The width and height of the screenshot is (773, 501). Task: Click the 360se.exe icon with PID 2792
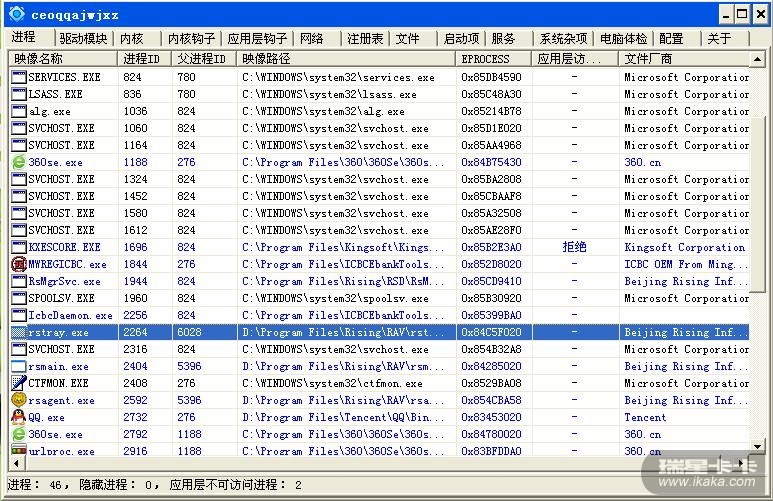tap(19, 434)
